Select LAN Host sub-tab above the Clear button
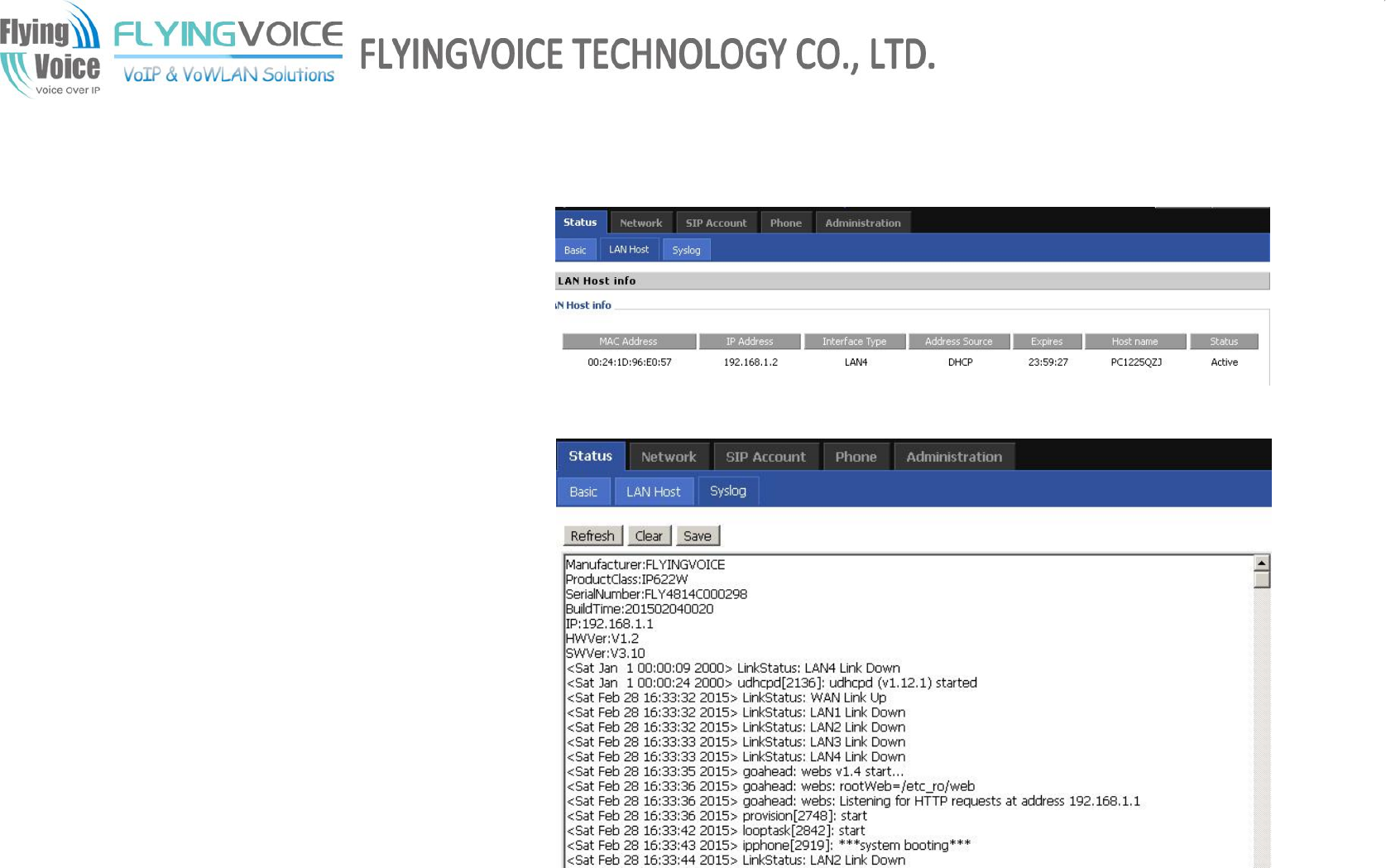The width and height of the screenshot is (1386, 868). tap(654, 492)
